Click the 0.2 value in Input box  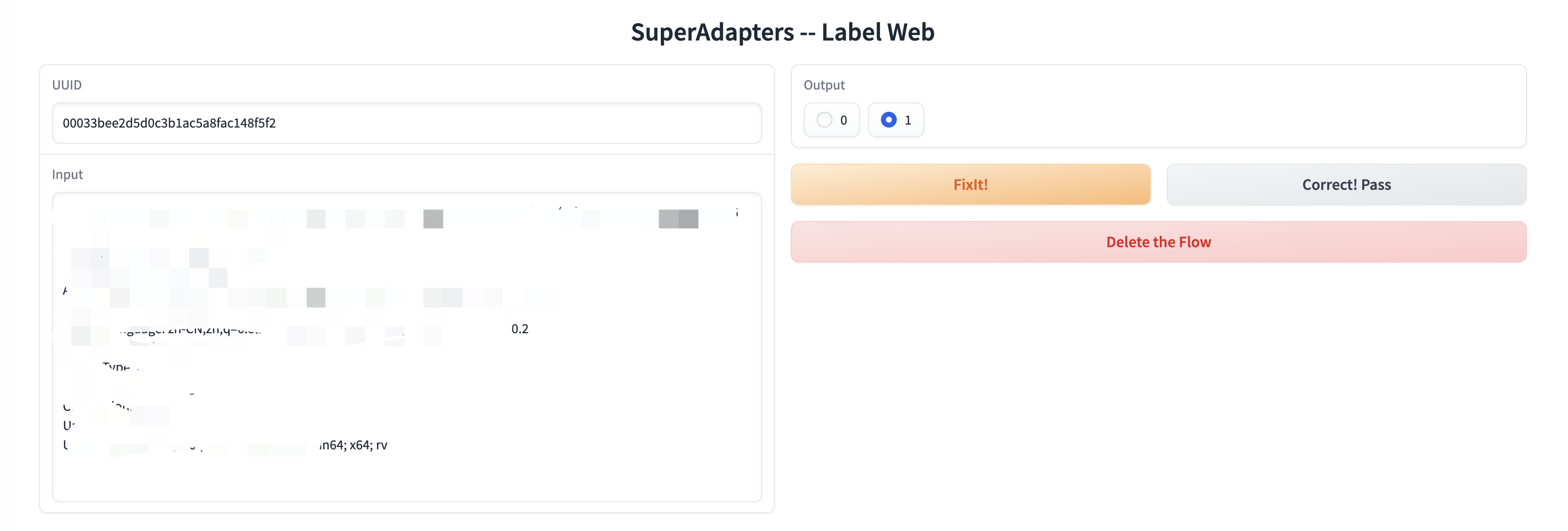click(x=520, y=329)
